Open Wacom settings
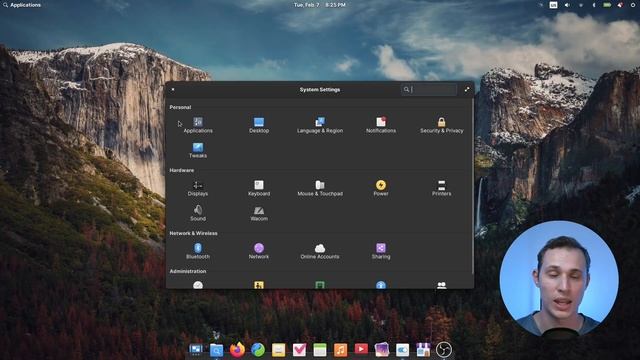This screenshot has height=360, width=640. point(259,213)
